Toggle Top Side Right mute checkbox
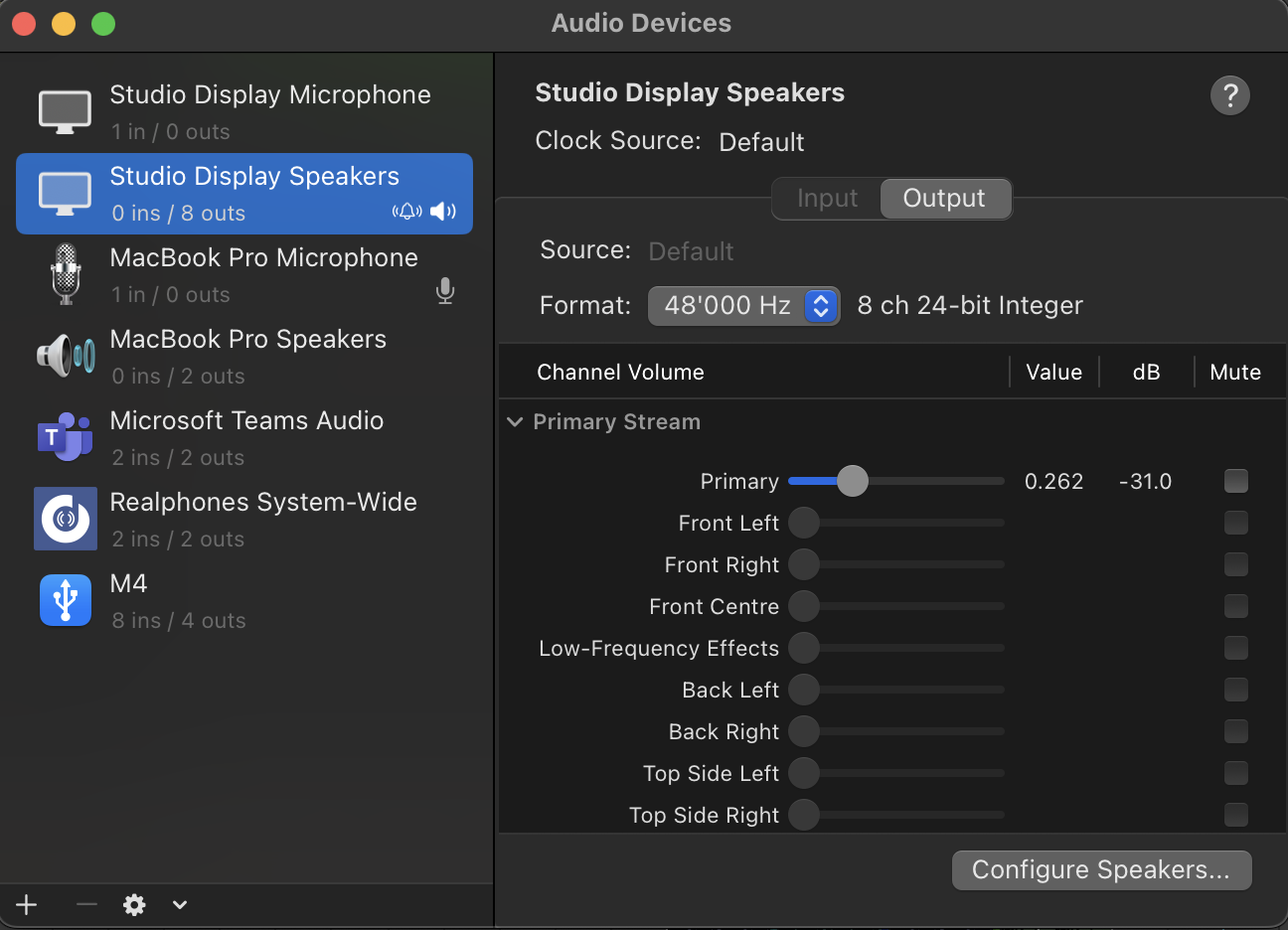Image resolution: width=1288 pixels, height=930 pixels. click(x=1236, y=815)
